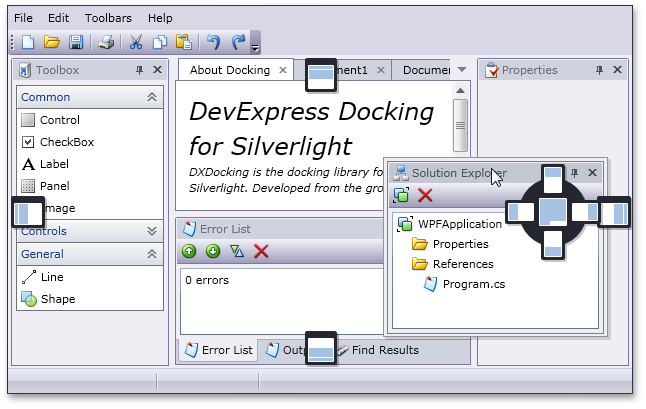The height and width of the screenshot is (409, 646).
Task: Tick the CheckBox item's checkbox icon in Toolbox
Action: point(28,142)
